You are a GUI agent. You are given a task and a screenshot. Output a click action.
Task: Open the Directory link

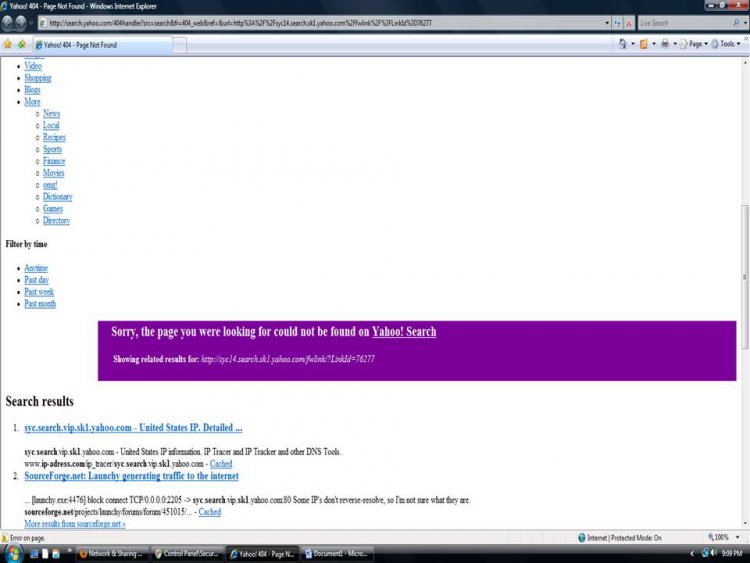coord(56,221)
